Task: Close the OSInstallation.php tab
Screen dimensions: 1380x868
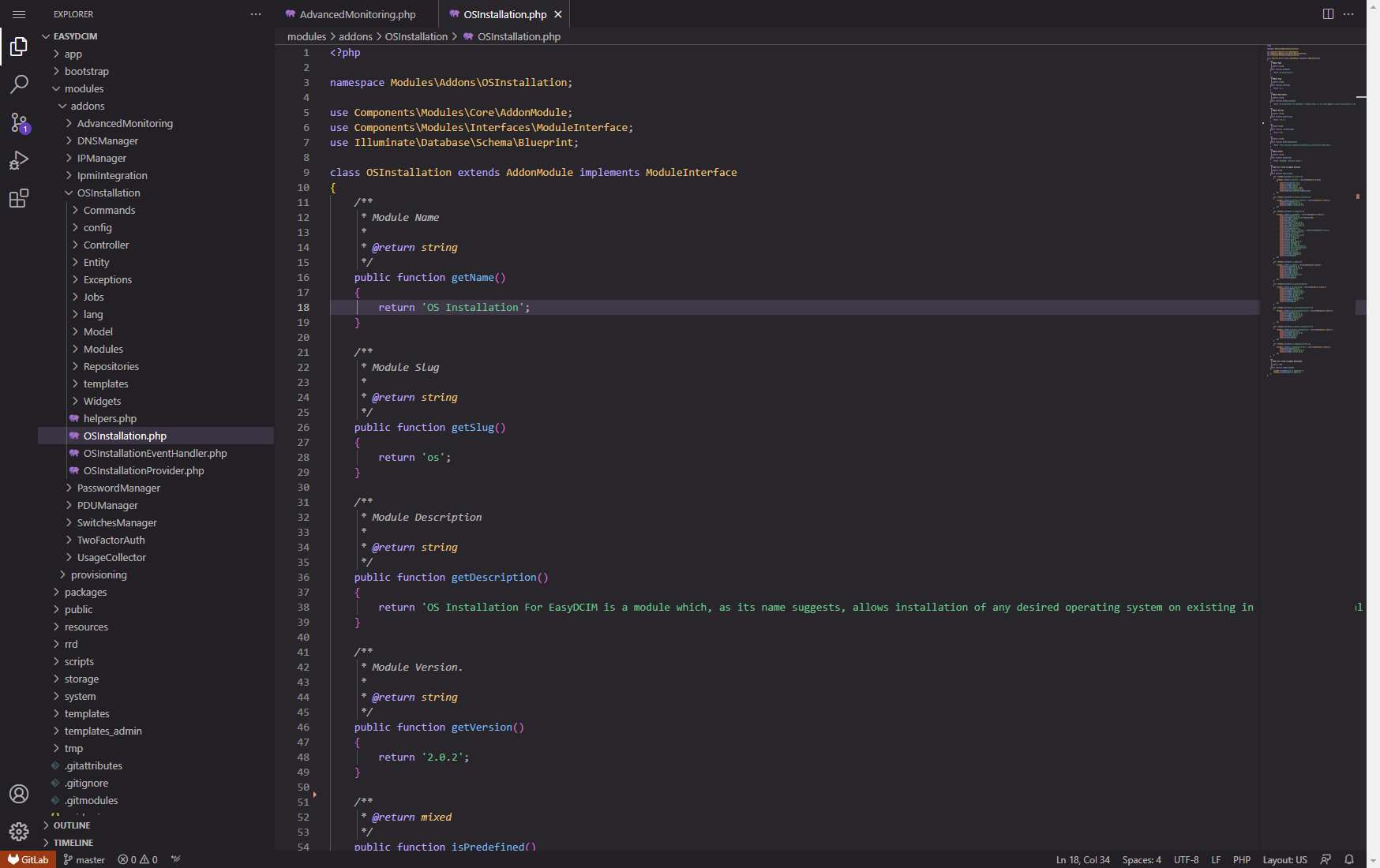Action: (x=558, y=14)
